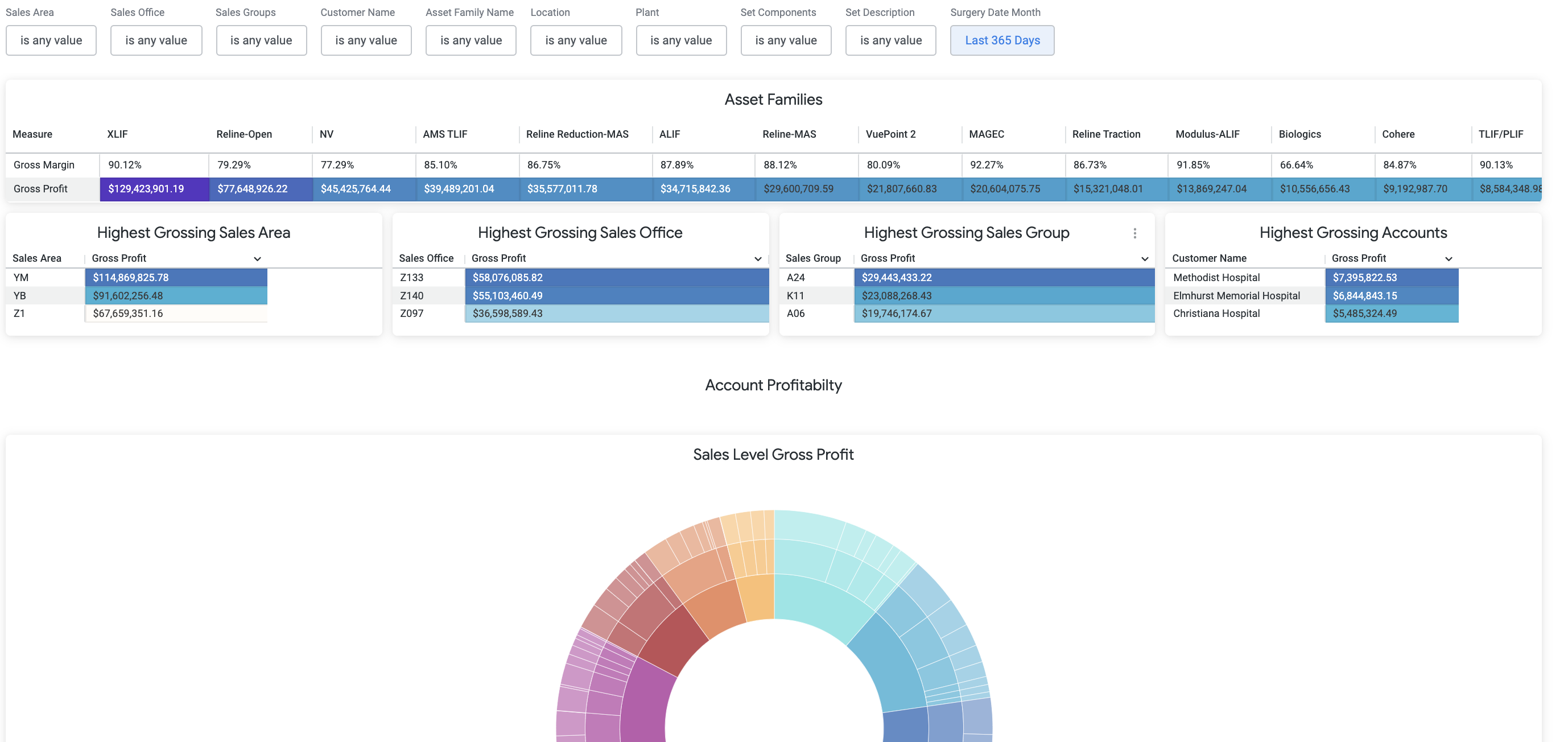
Task: Select the 66.64% Biologics gross margin cell
Action: tap(1323, 165)
